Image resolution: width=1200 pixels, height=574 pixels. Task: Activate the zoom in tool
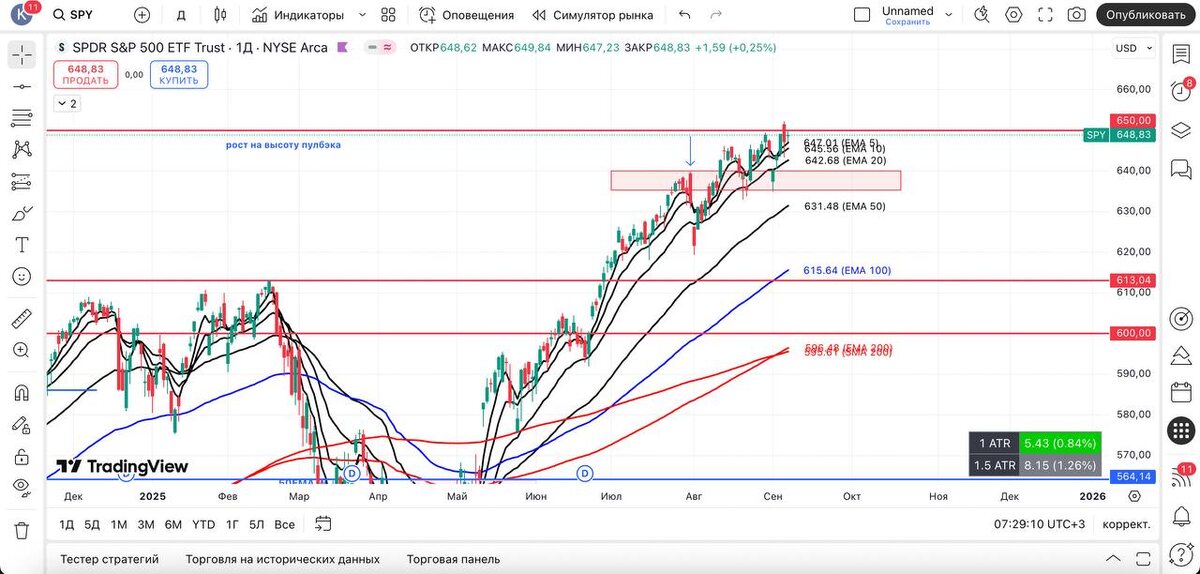coord(22,350)
